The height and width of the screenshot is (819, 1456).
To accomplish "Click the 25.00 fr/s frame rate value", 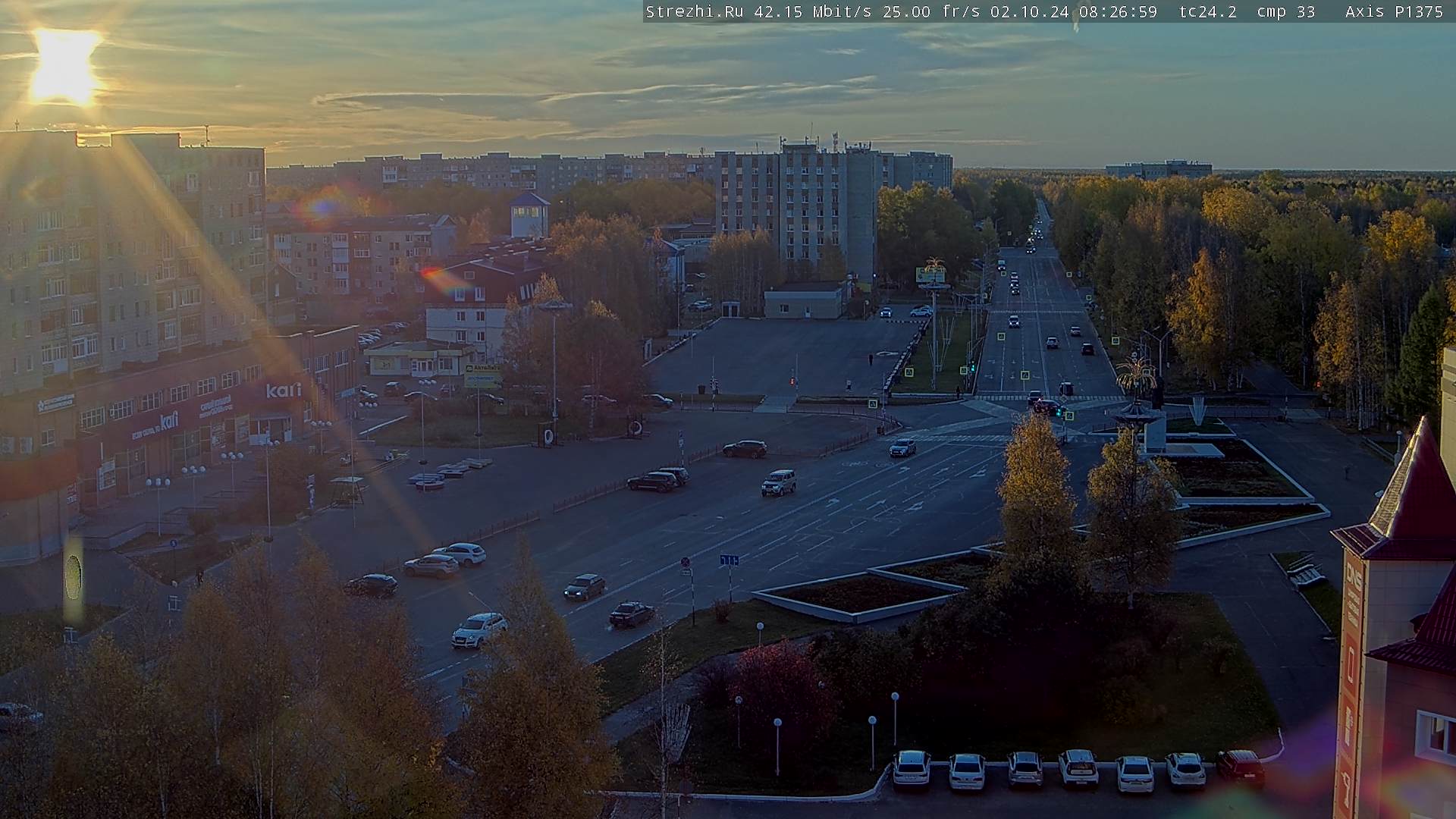I will click(930, 11).
